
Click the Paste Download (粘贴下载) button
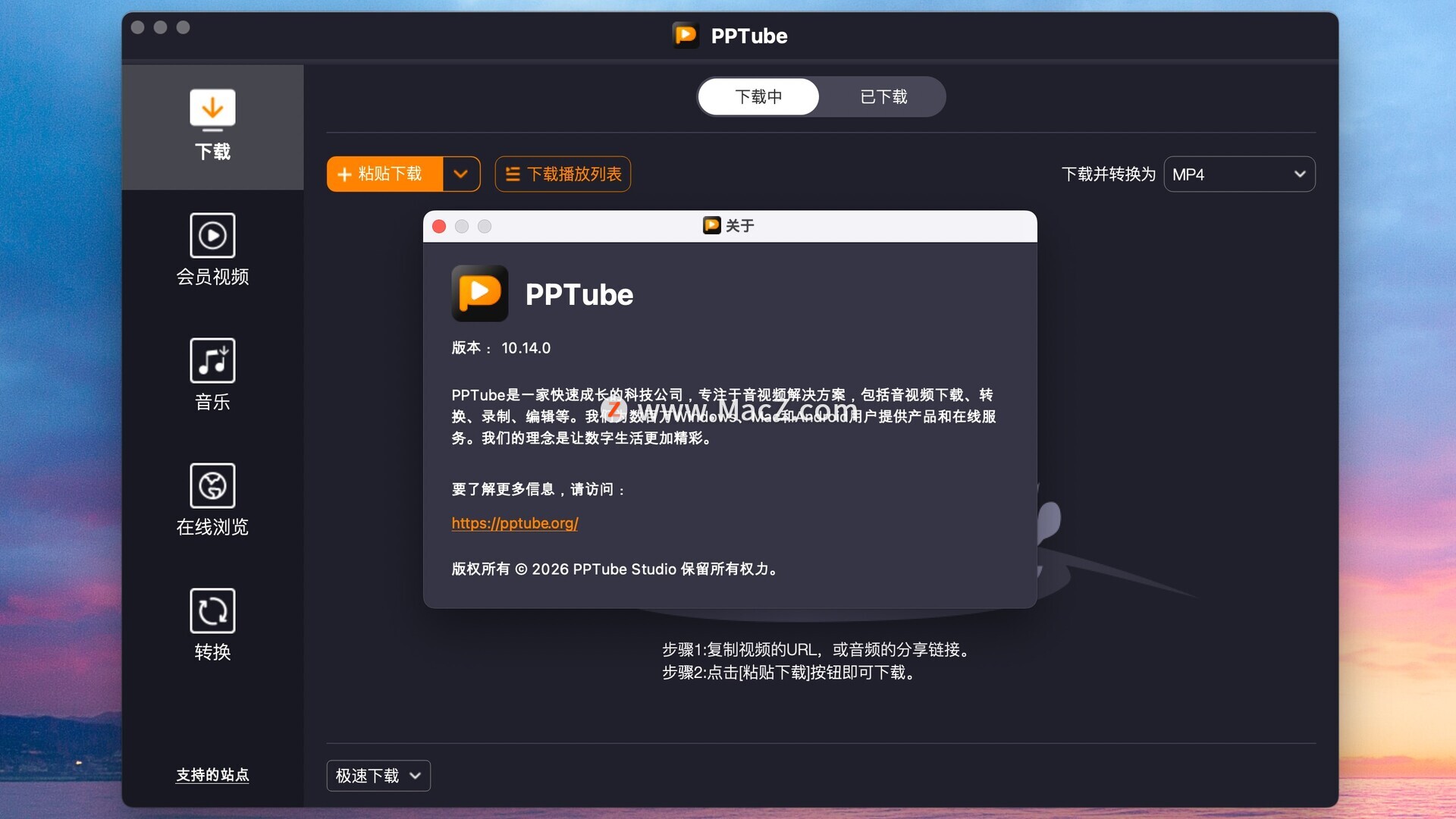[384, 174]
